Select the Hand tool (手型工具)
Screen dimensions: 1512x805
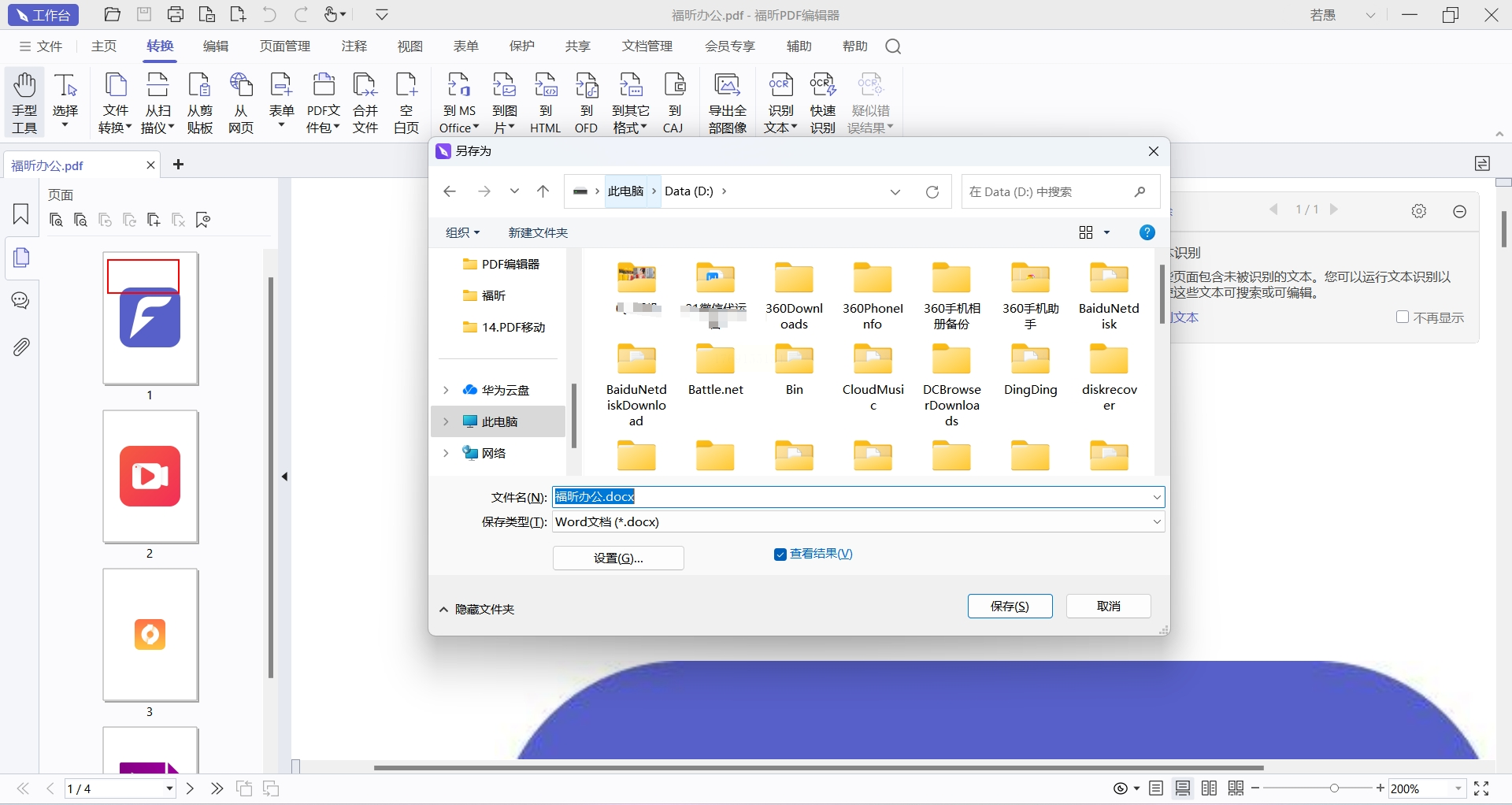coord(24,102)
